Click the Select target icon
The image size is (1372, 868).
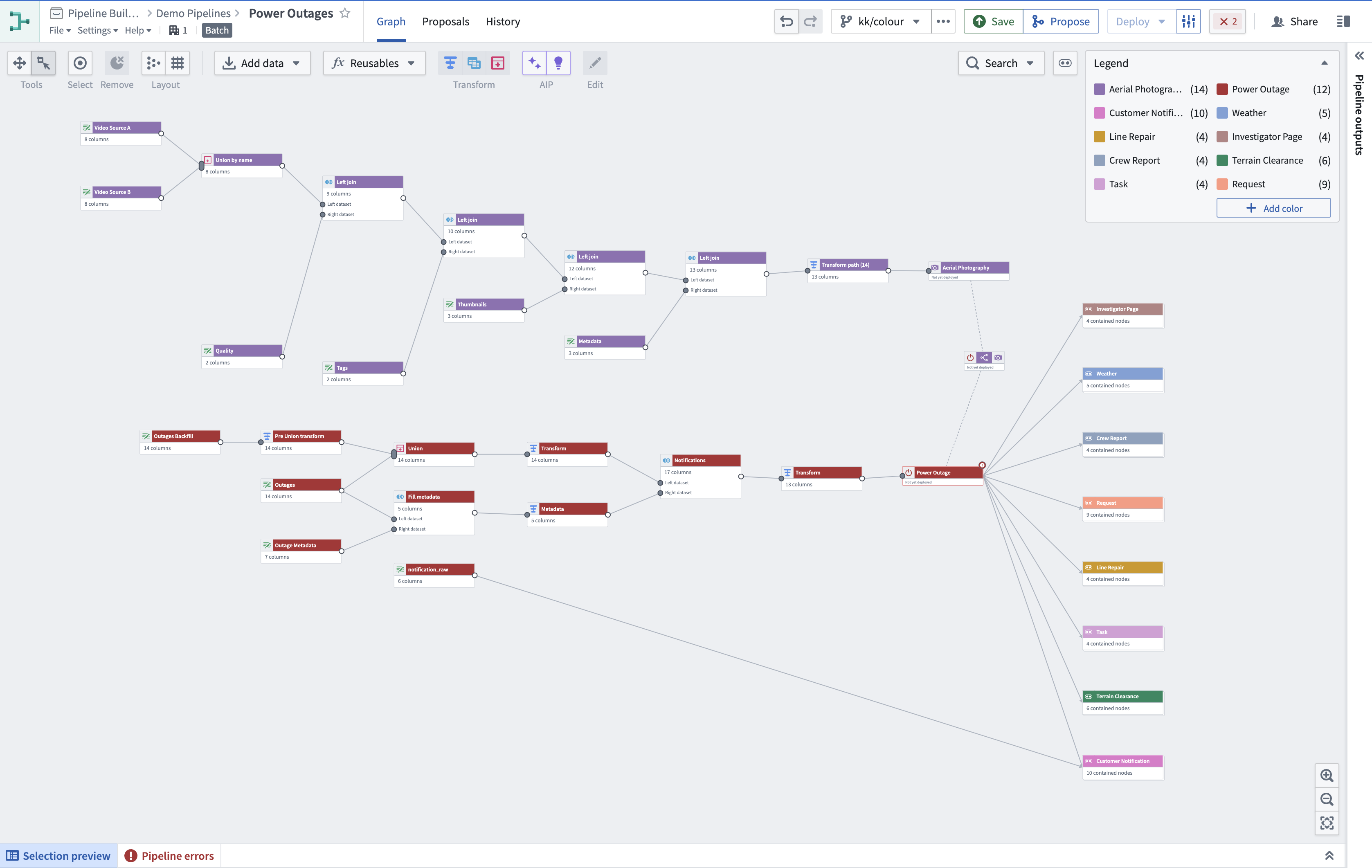80,63
